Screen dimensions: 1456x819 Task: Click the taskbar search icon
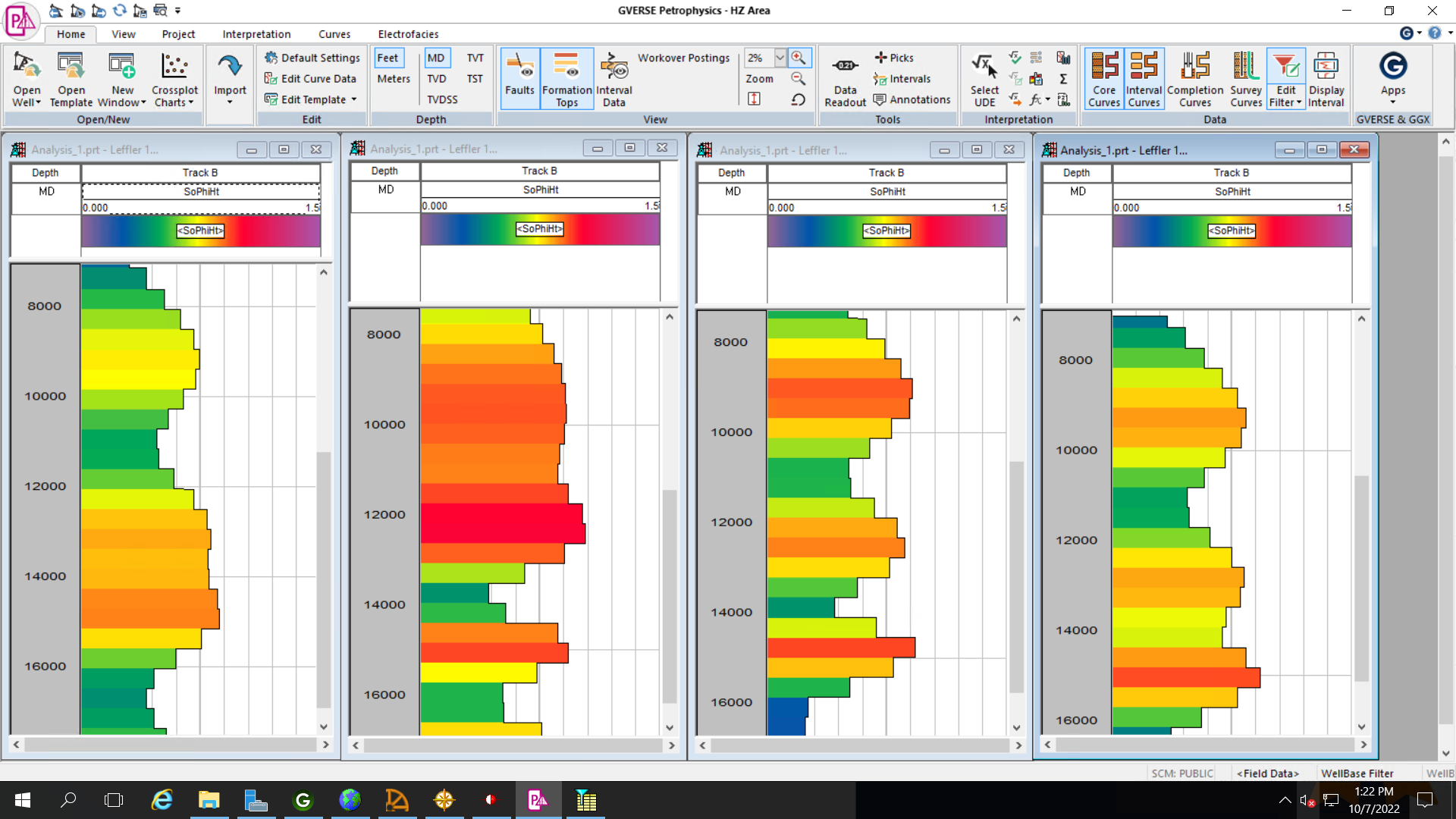point(68,800)
